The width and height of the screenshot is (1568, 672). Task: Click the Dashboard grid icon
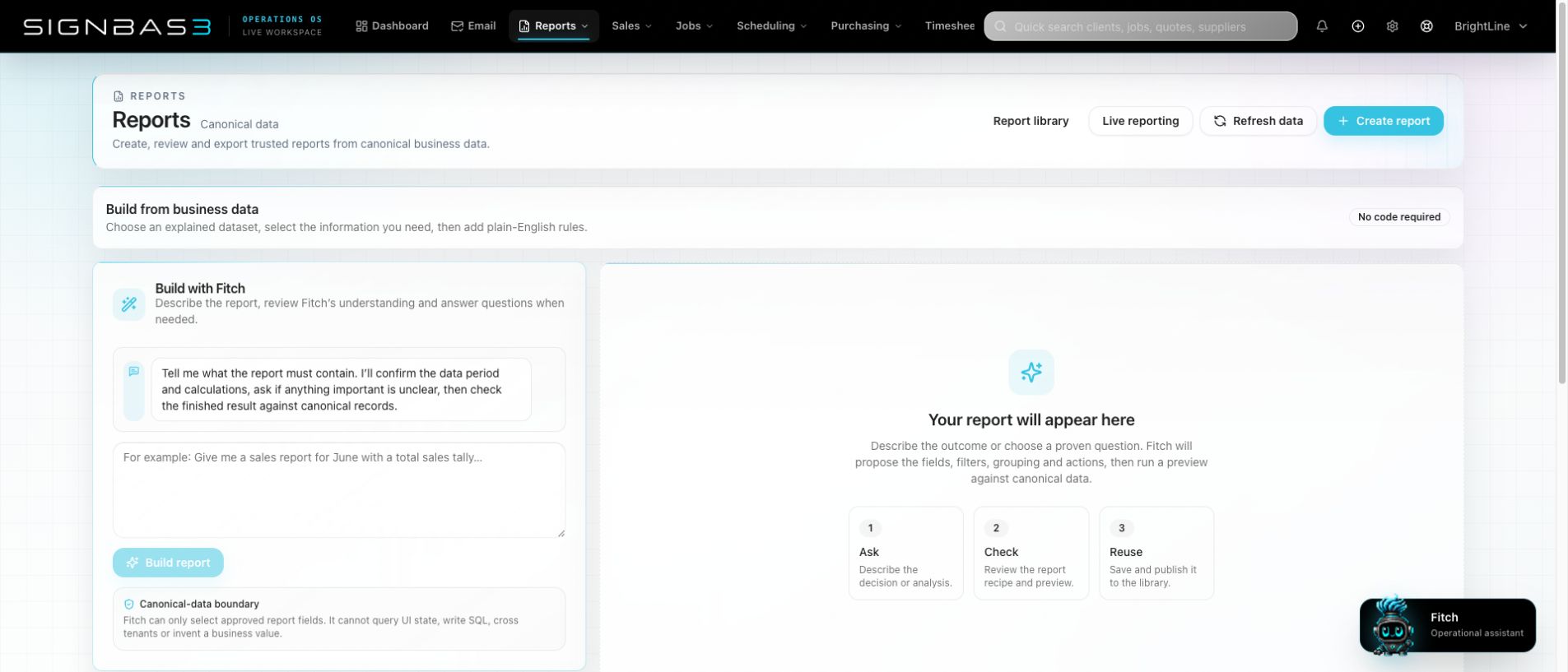coord(361,26)
